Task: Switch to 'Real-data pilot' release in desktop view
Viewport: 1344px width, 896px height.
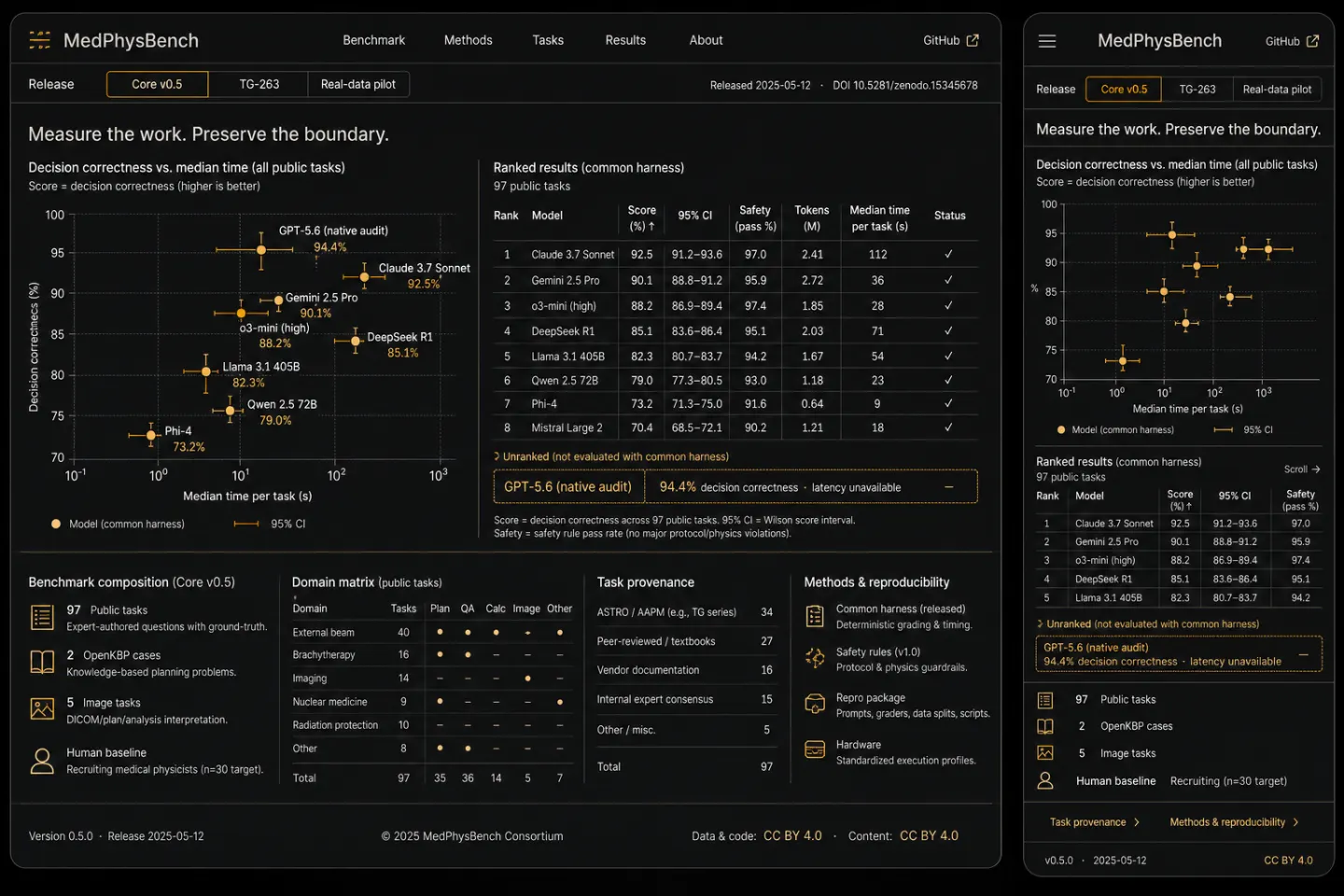Action: 358,84
